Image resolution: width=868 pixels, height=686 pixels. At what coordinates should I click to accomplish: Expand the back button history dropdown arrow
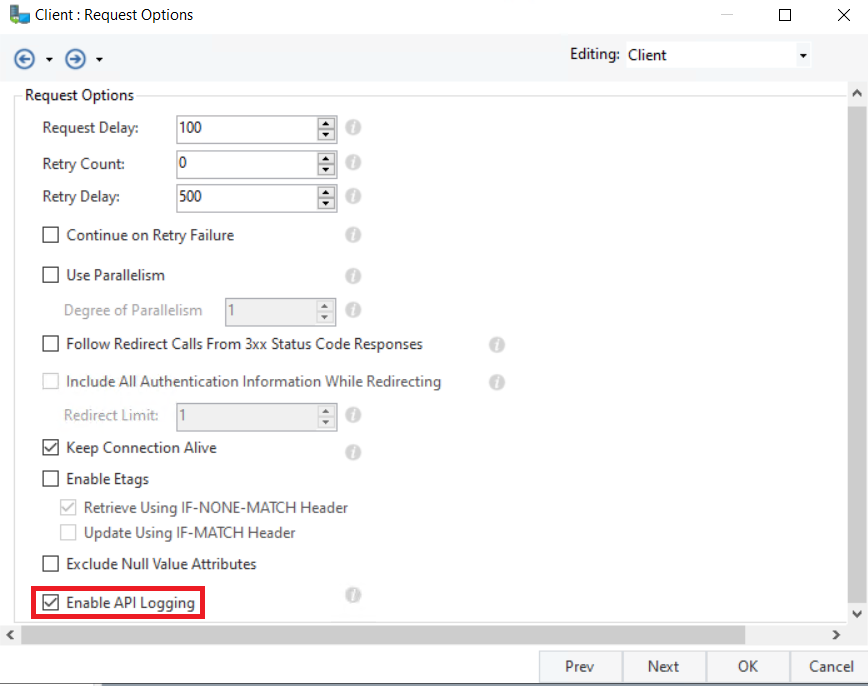pyautogui.click(x=49, y=61)
